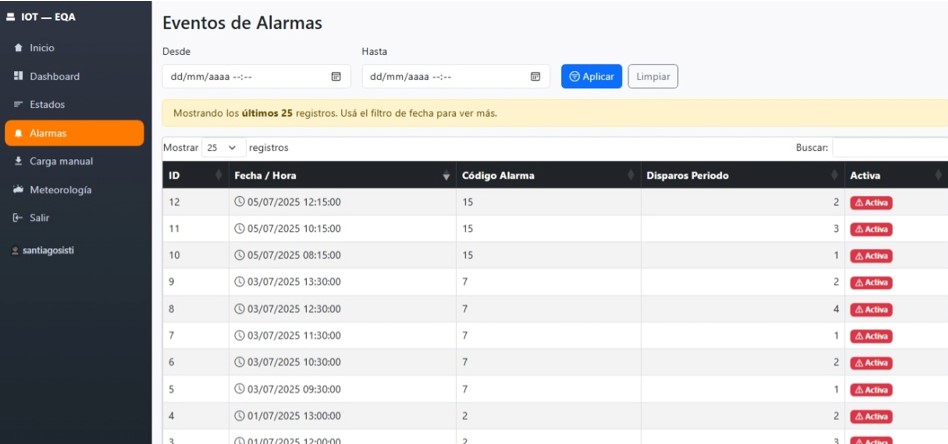Sort by Código Alarma column

[x=548, y=175]
